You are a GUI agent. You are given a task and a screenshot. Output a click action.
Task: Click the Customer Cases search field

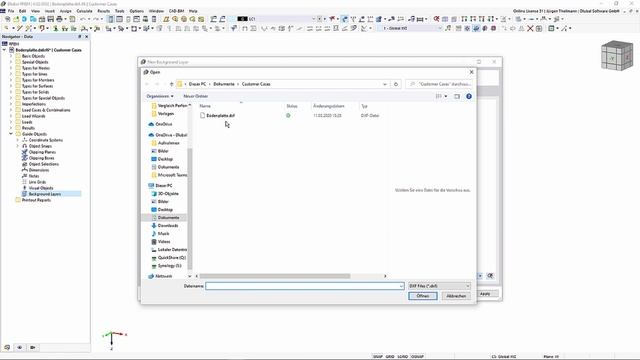click(x=440, y=84)
